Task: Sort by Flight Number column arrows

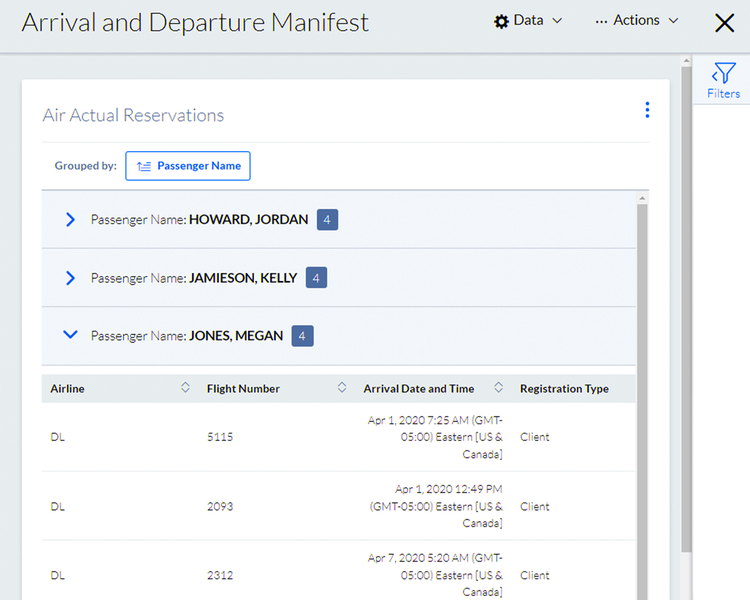Action: (342, 388)
